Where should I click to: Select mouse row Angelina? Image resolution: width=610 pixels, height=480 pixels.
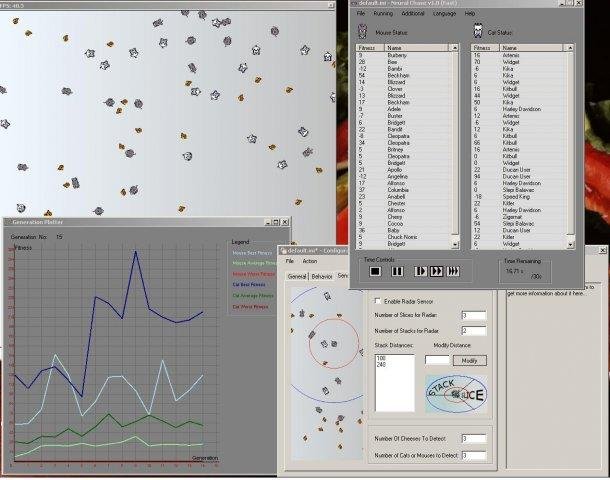(x=403, y=176)
